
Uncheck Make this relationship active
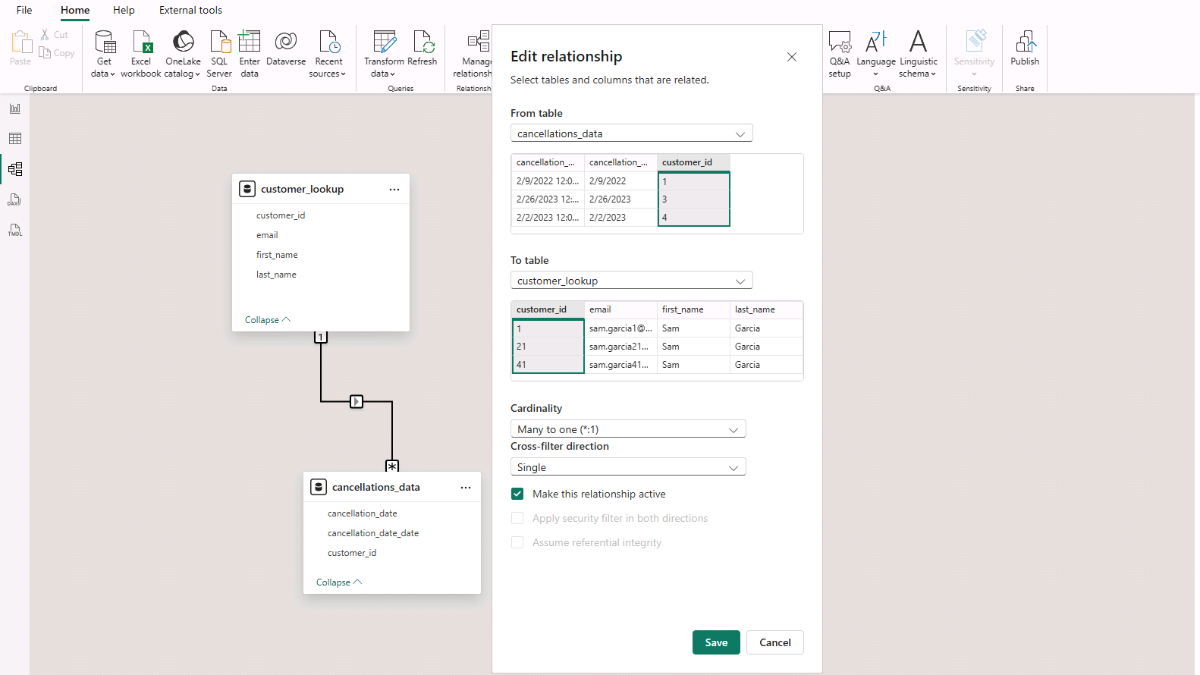[x=517, y=494]
